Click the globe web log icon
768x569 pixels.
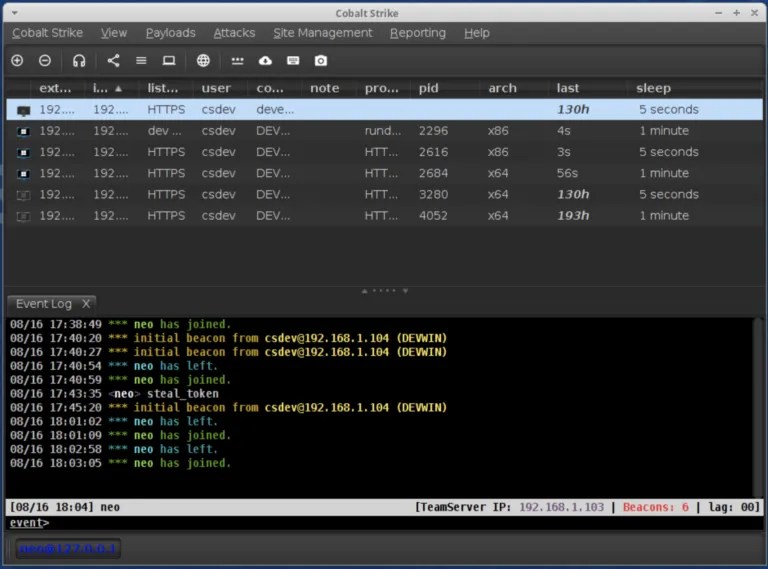click(x=203, y=60)
